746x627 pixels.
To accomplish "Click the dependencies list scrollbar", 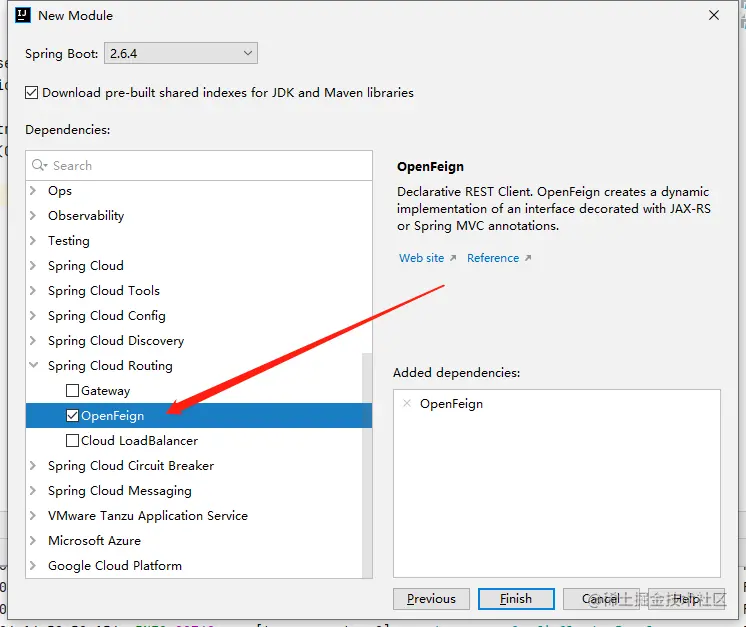I will click(367, 465).
